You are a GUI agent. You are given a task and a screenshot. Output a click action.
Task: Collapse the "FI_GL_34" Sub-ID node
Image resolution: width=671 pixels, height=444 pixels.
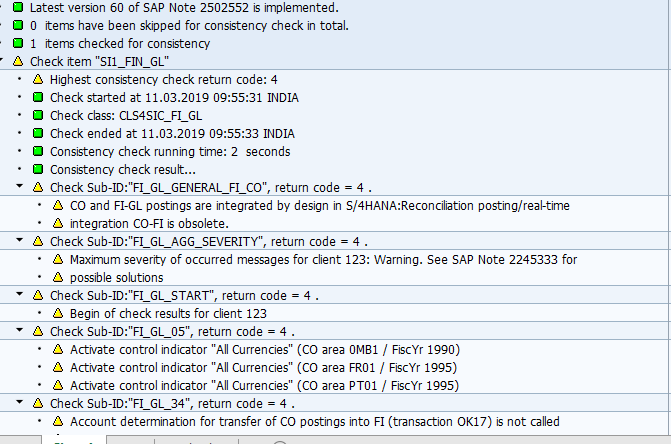click(19, 403)
